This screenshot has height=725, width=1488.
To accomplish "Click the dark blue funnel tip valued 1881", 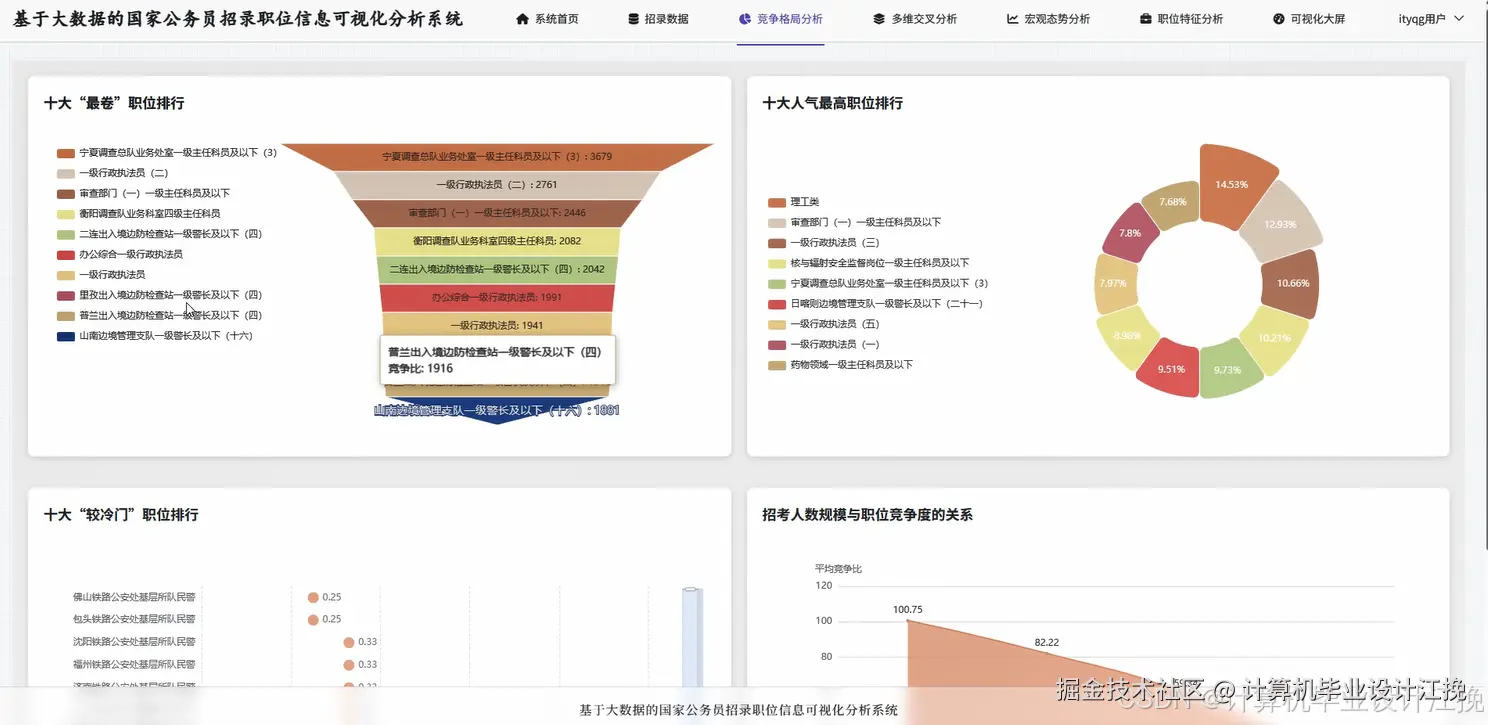I will 497,410.
